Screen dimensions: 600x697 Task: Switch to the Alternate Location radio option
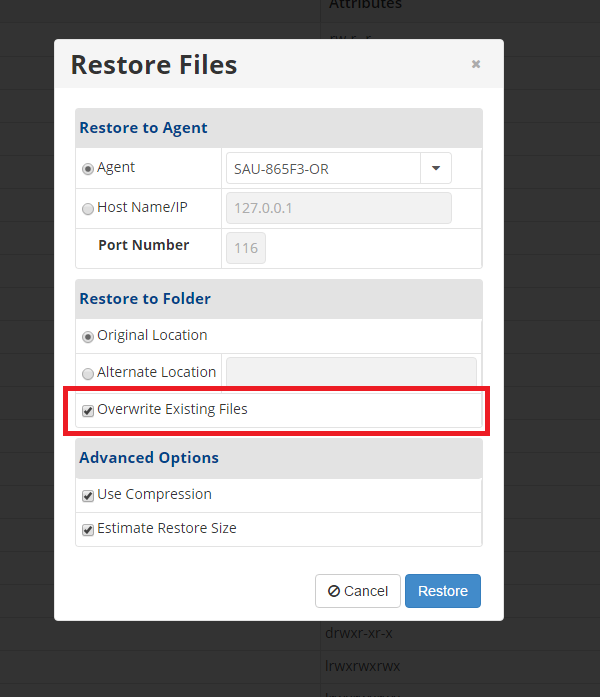(88, 373)
